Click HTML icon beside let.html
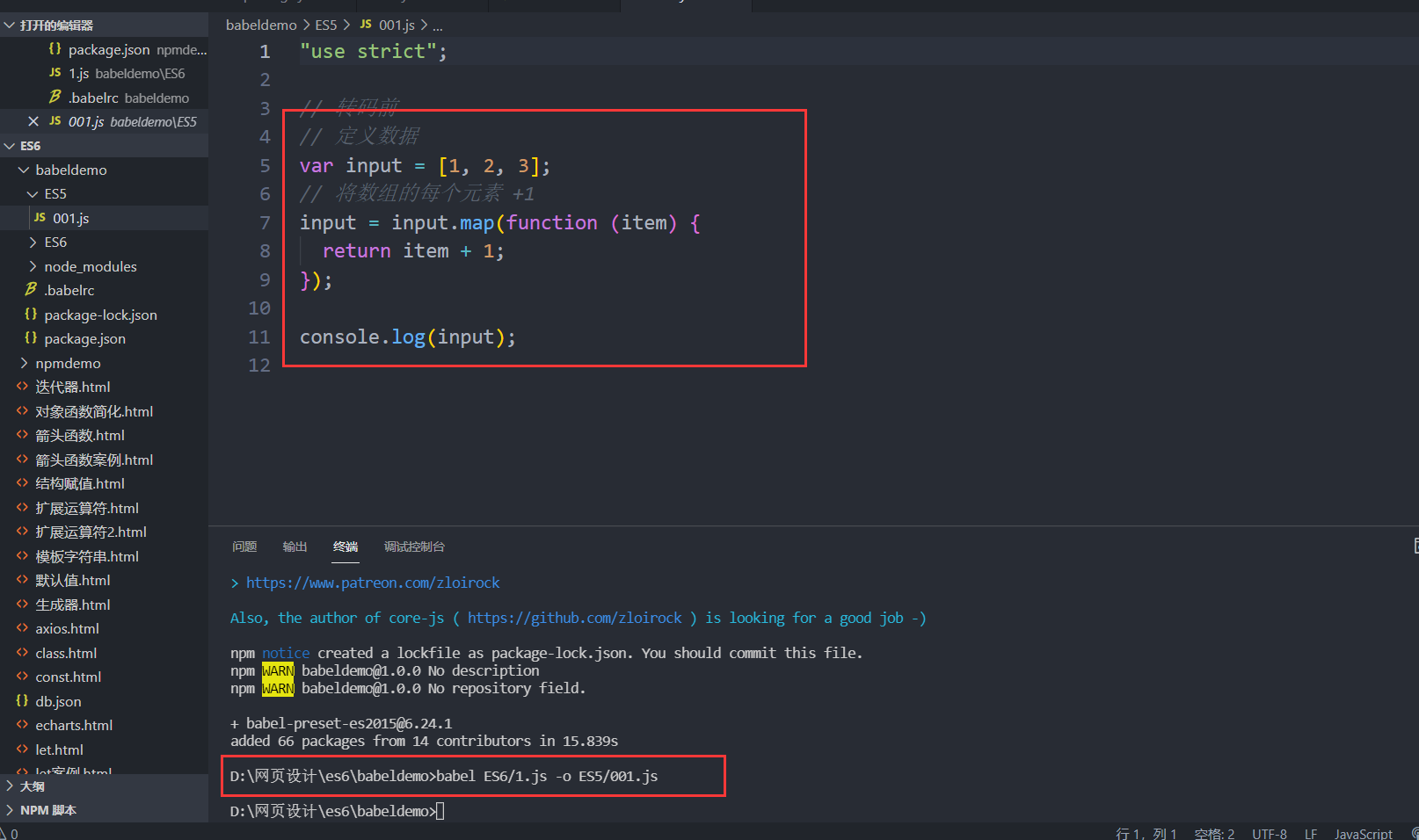 22,749
